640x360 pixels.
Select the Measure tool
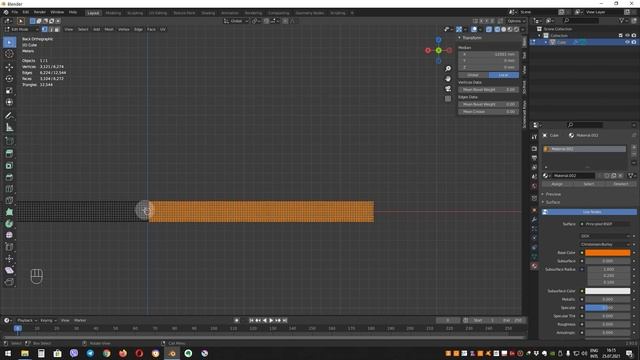(x=9, y=128)
